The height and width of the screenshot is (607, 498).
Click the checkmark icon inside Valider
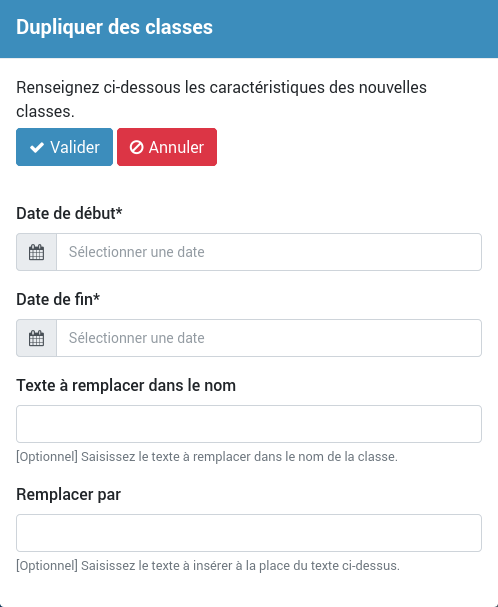point(37,147)
